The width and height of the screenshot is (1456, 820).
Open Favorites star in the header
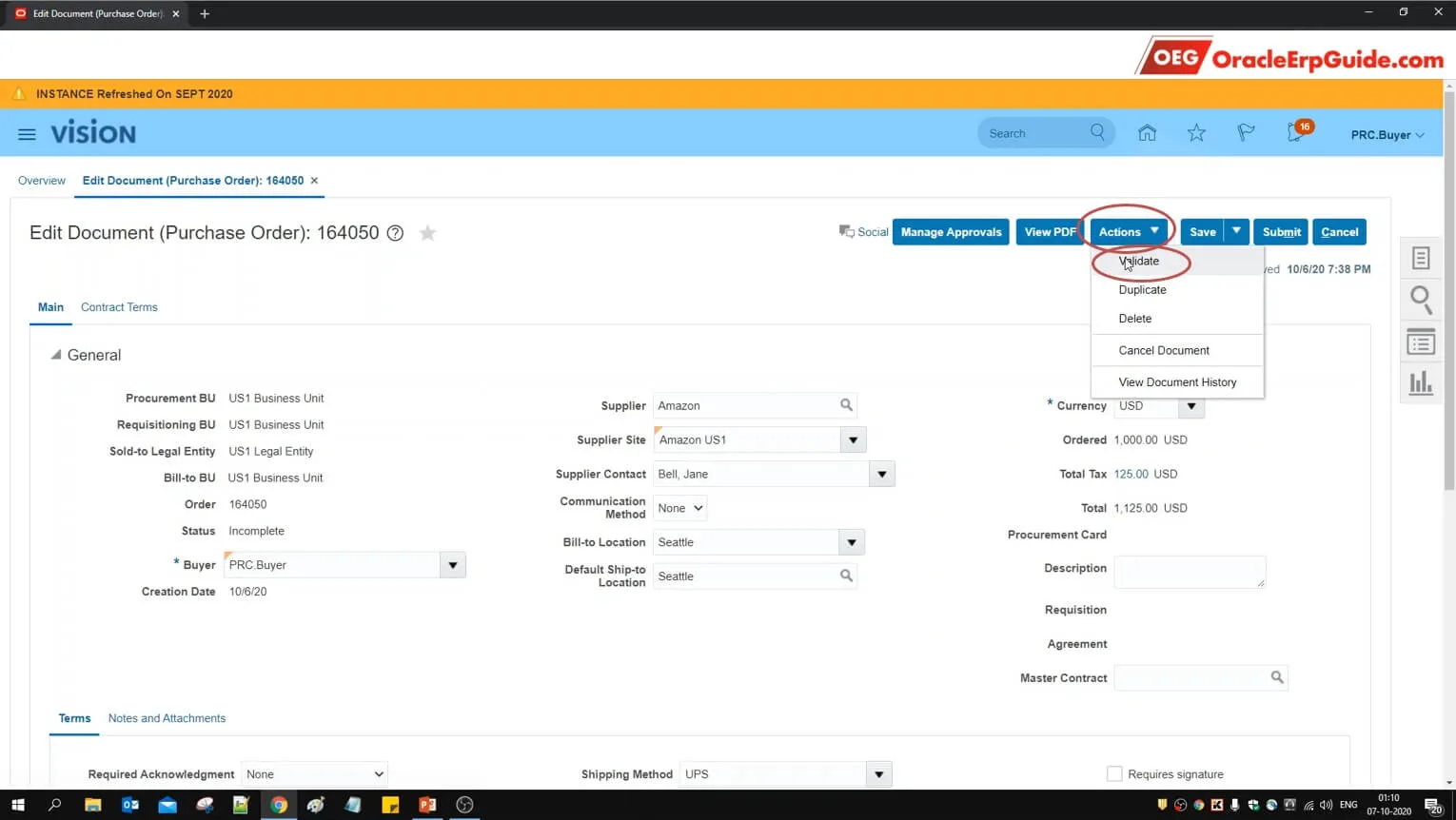1196,133
